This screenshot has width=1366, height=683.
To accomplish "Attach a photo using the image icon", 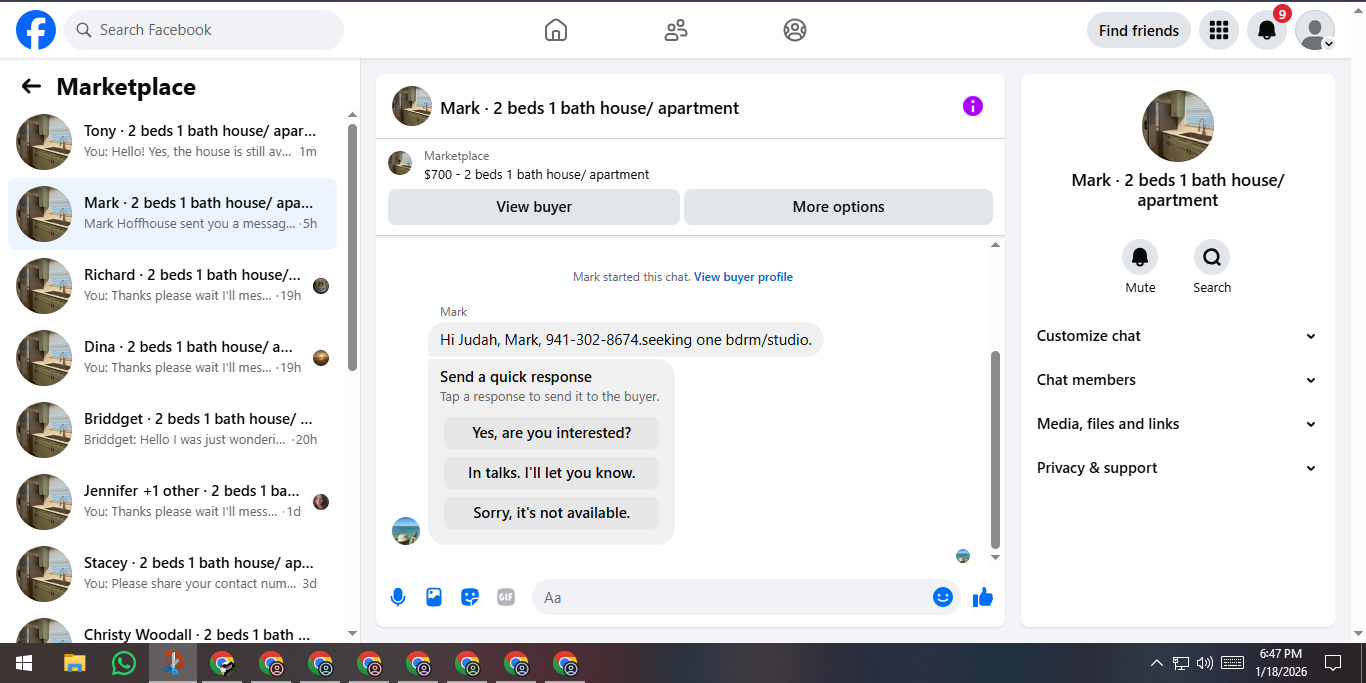I will pyautogui.click(x=434, y=597).
